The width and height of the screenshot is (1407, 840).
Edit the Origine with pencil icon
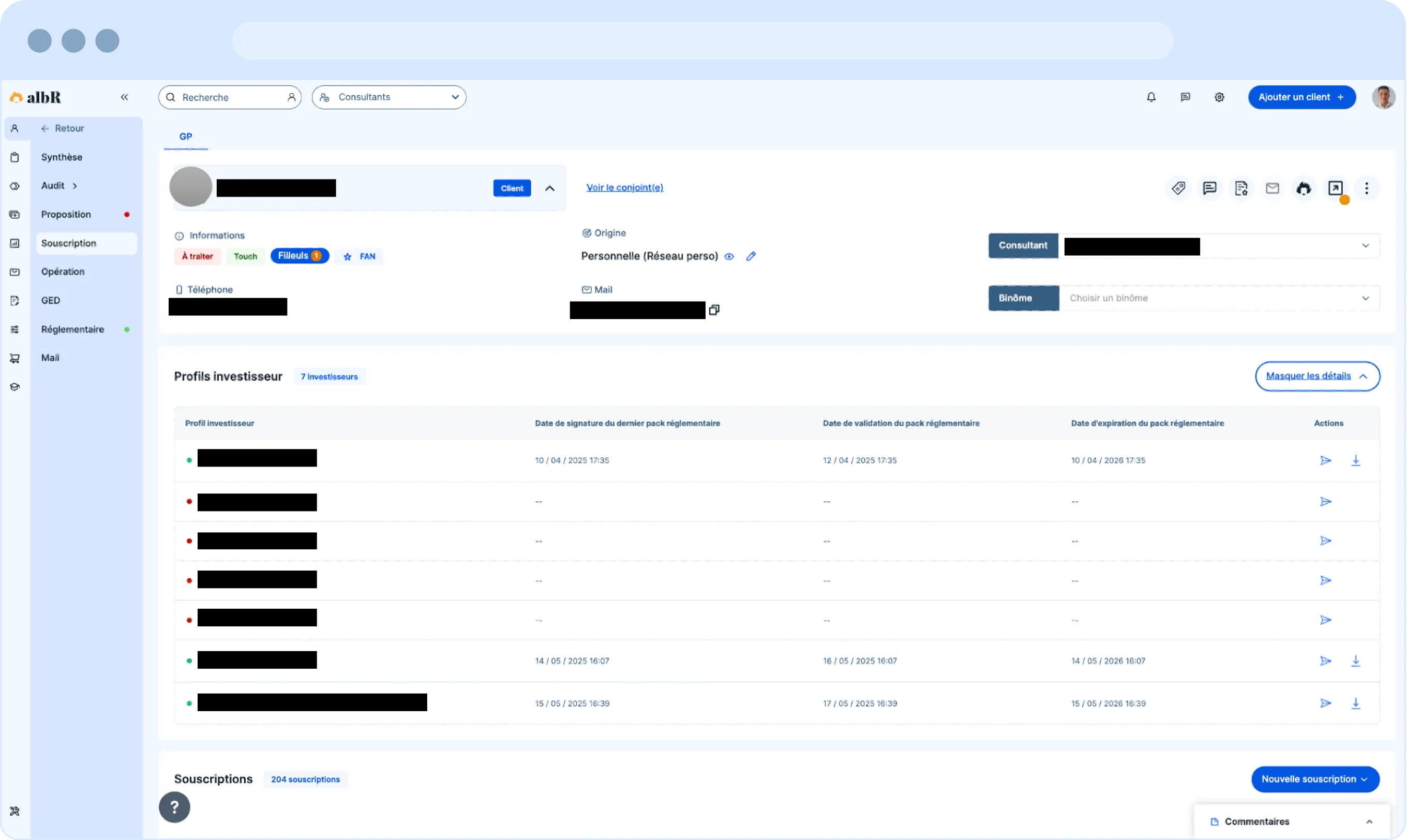pos(751,256)
